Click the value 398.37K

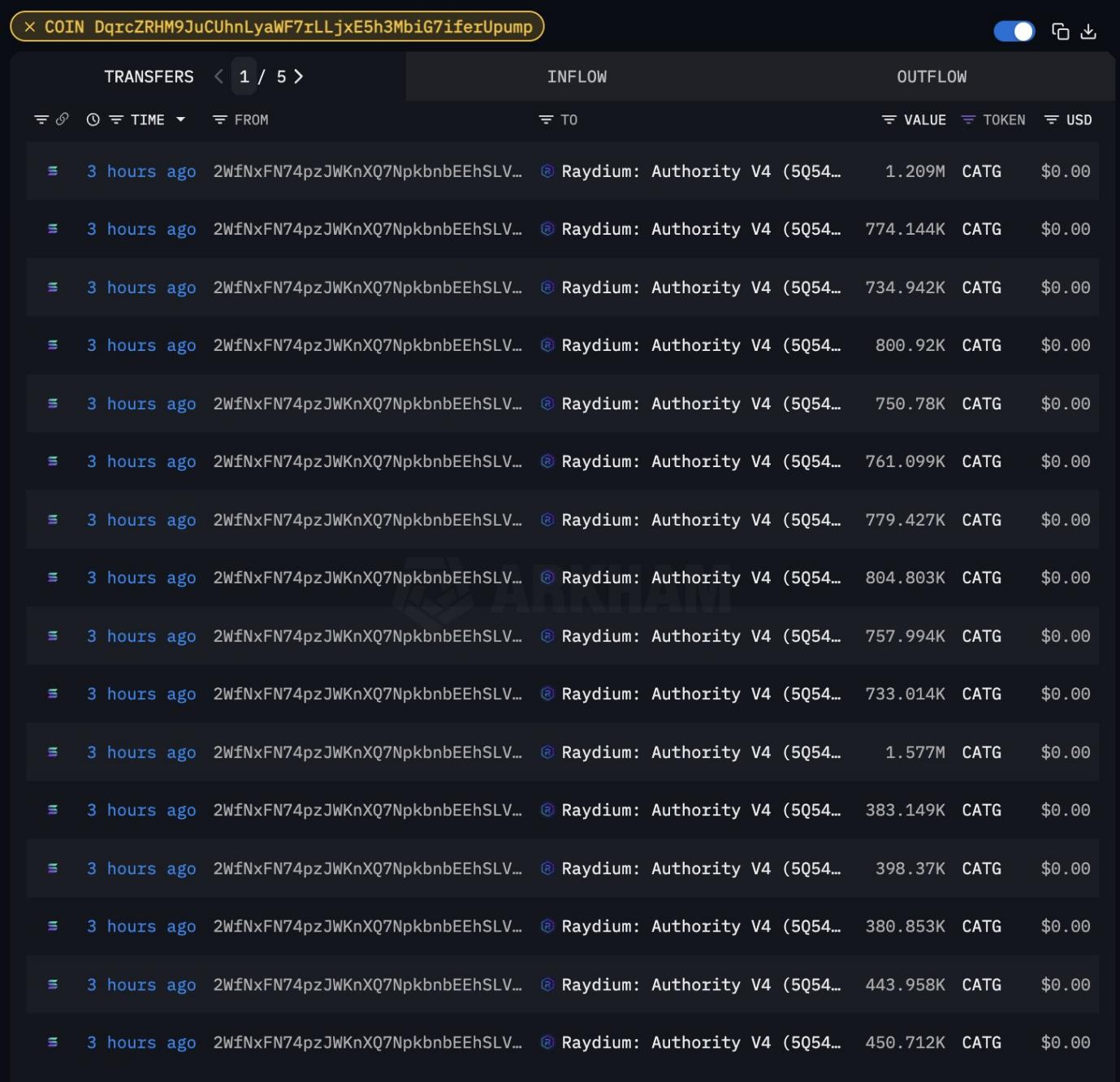point(910,868)
